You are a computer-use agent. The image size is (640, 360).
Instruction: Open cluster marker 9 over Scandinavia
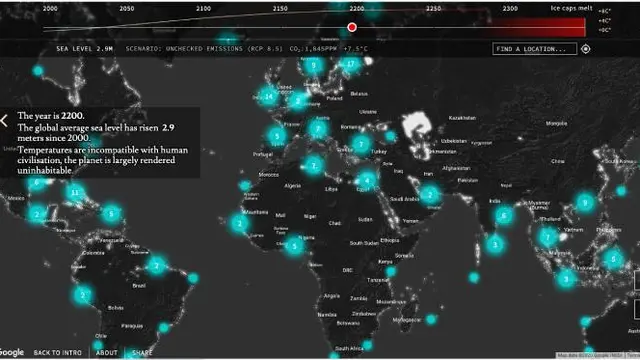pos(313,65)
